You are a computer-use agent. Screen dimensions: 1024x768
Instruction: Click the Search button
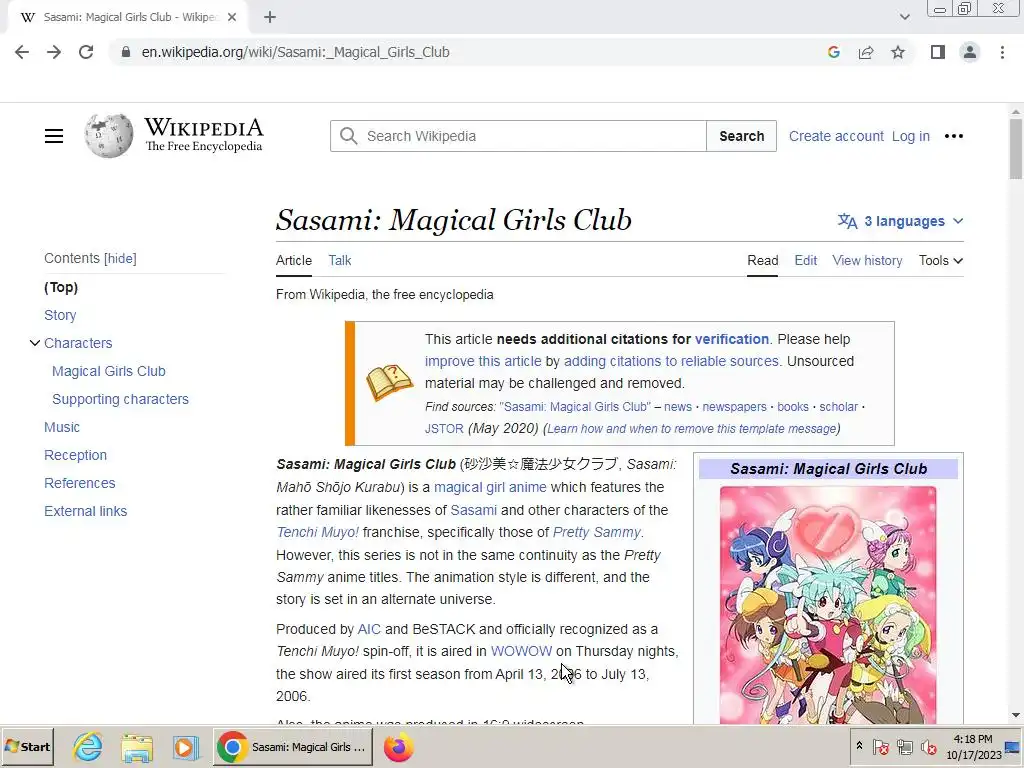pyautogui.click(x=741, y=136)
